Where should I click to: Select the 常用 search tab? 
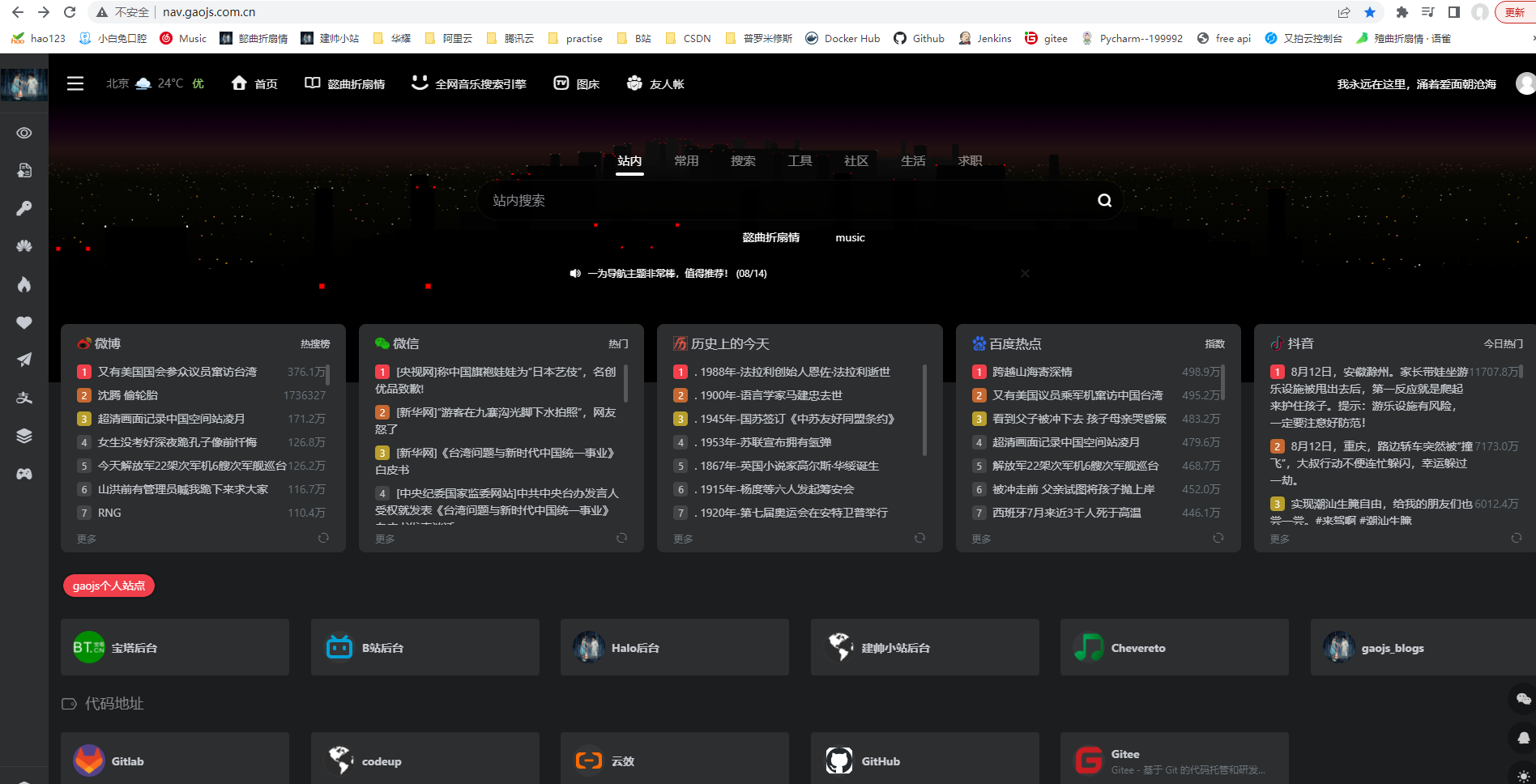686,161
